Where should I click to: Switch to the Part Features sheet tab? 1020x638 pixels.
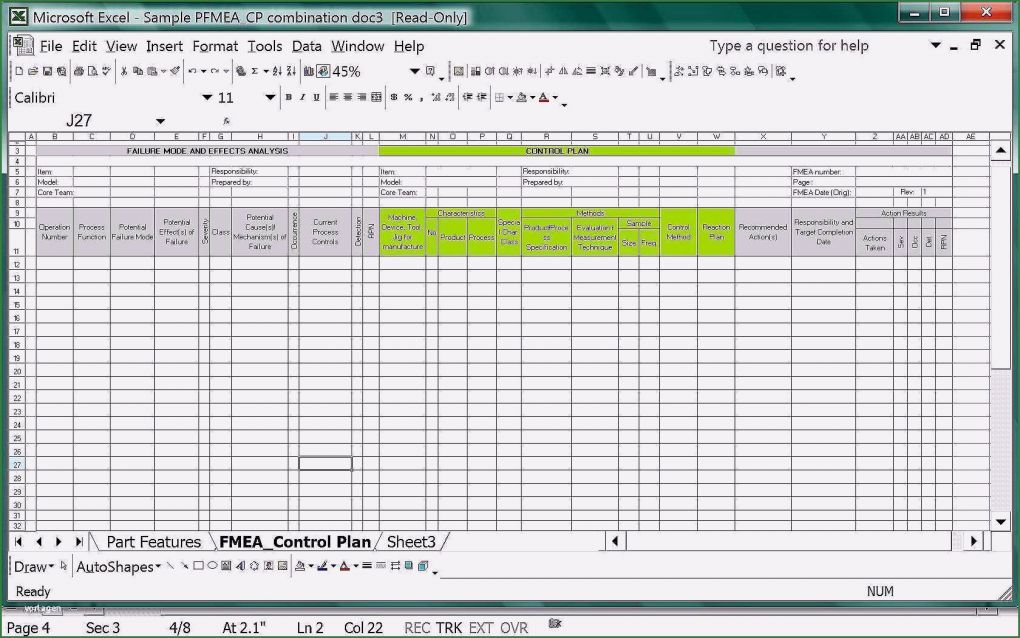[x=153, y=542]
